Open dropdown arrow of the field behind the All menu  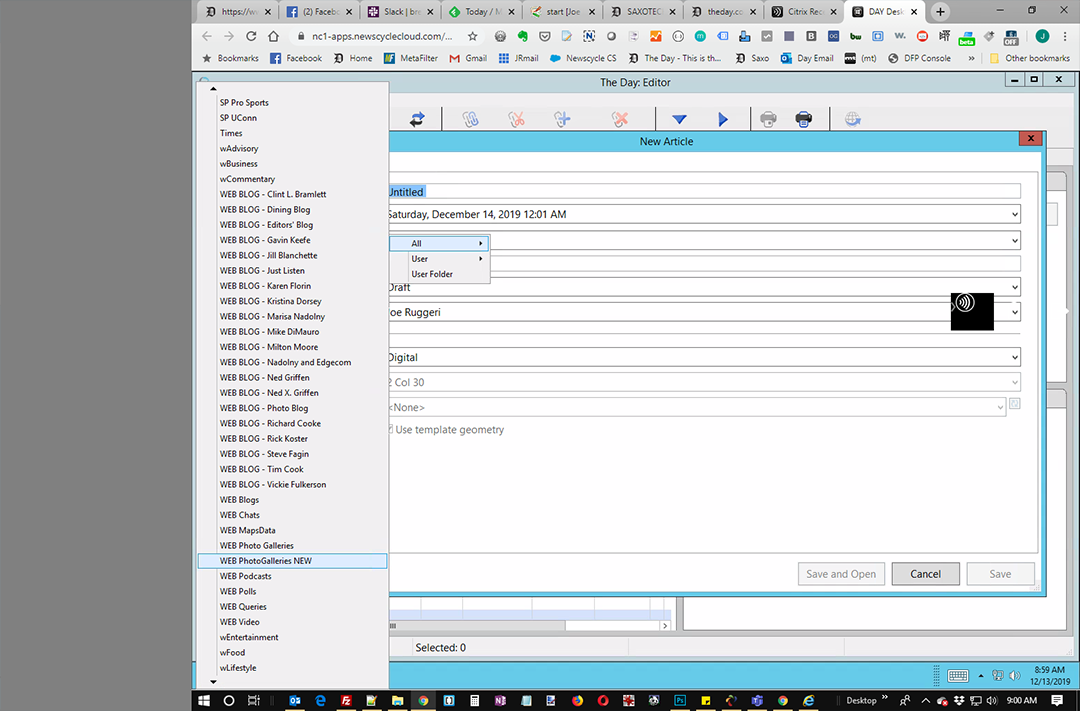tap(1015, 240)
